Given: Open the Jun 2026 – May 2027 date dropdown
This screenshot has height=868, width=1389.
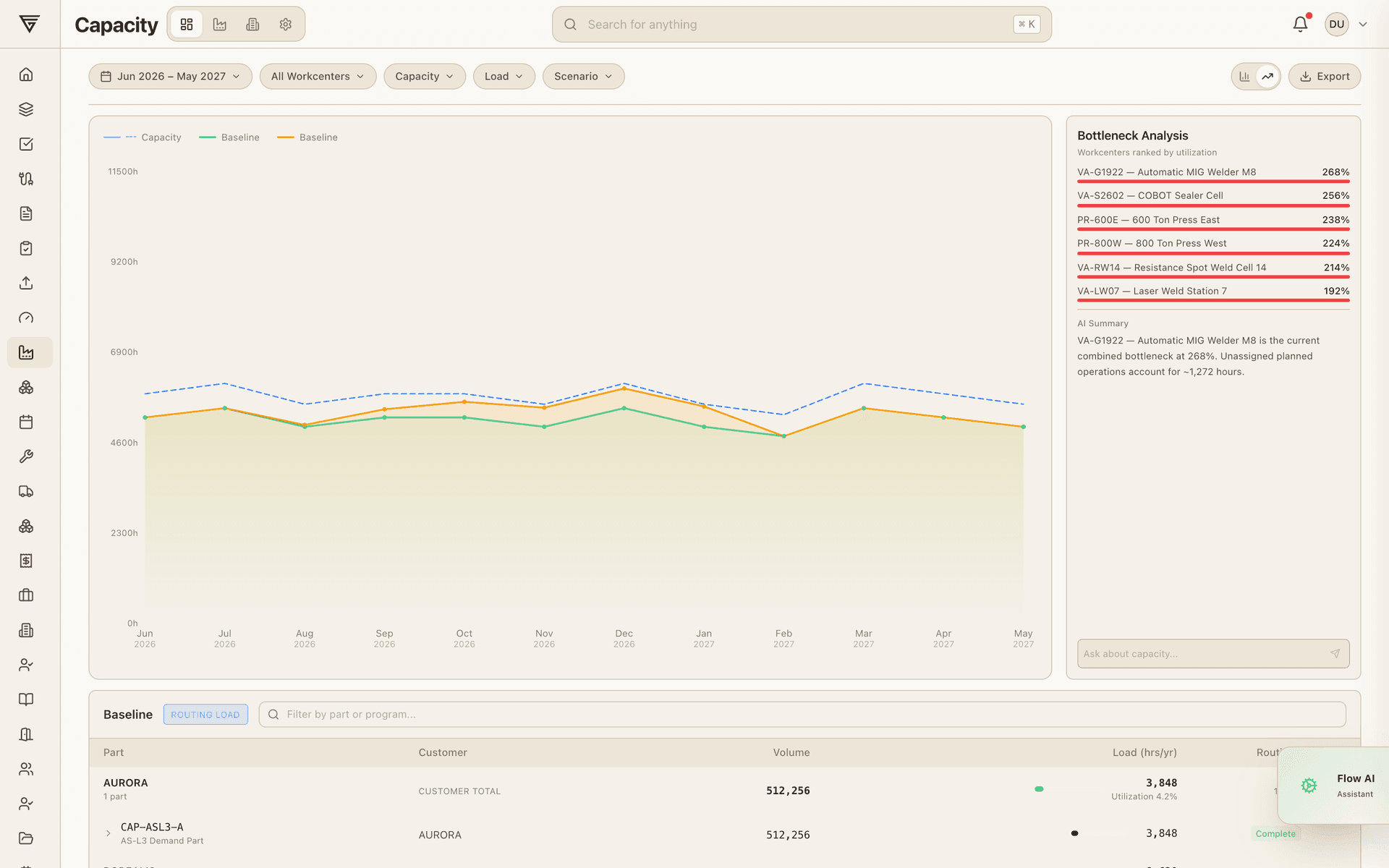Looking at the screenshot, I should point(170,77).
